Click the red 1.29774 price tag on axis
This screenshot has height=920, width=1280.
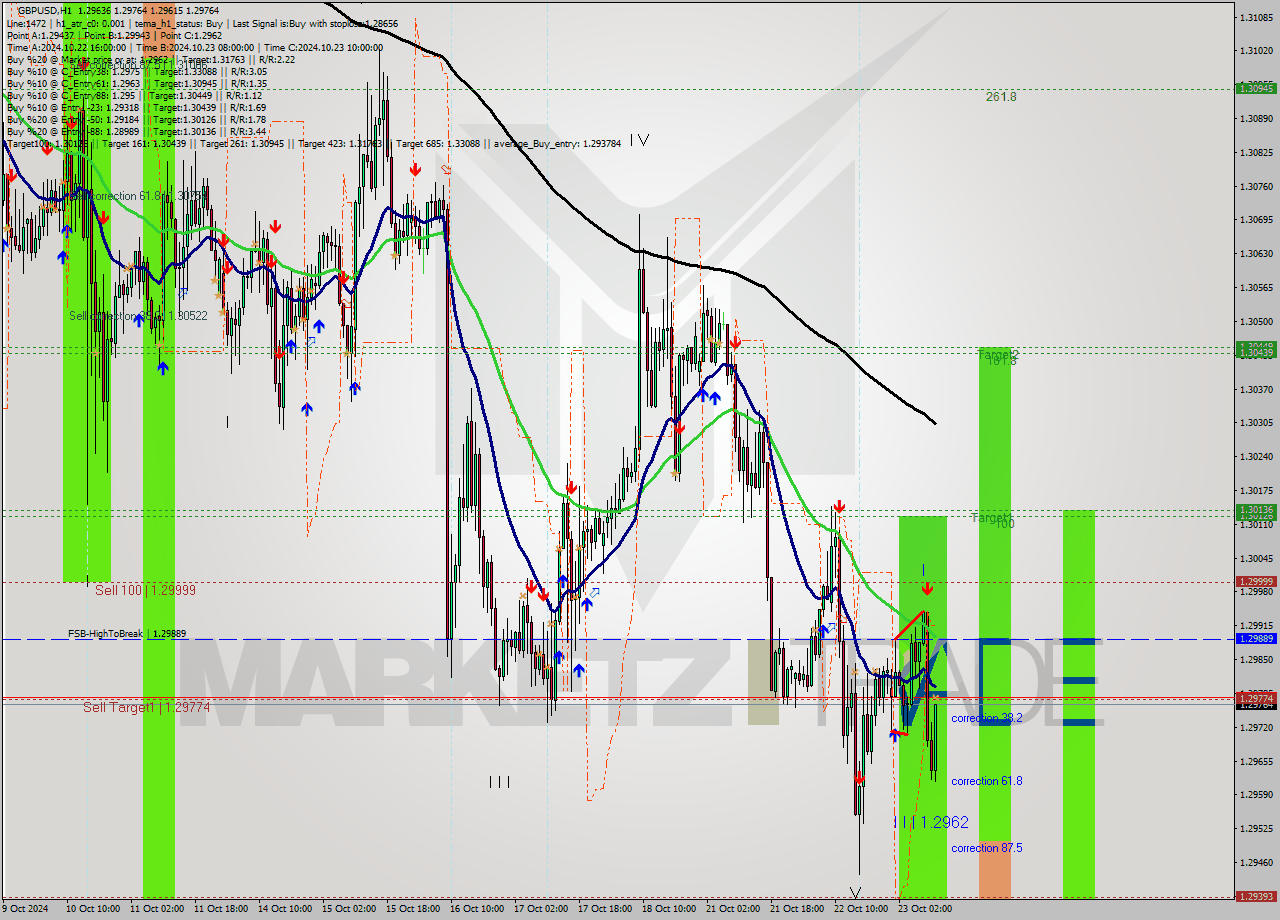(x=1255, y=697)
